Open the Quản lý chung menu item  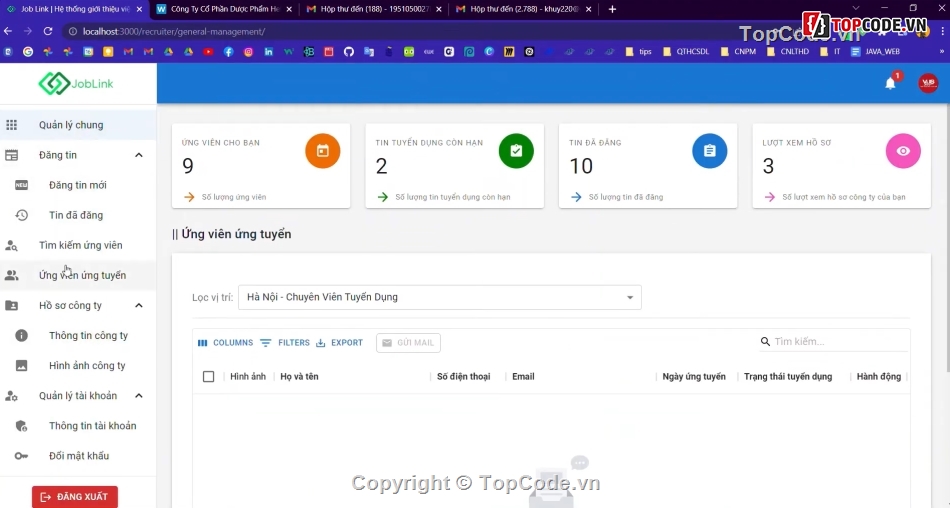pyautogui.click(x=78, y=125)
